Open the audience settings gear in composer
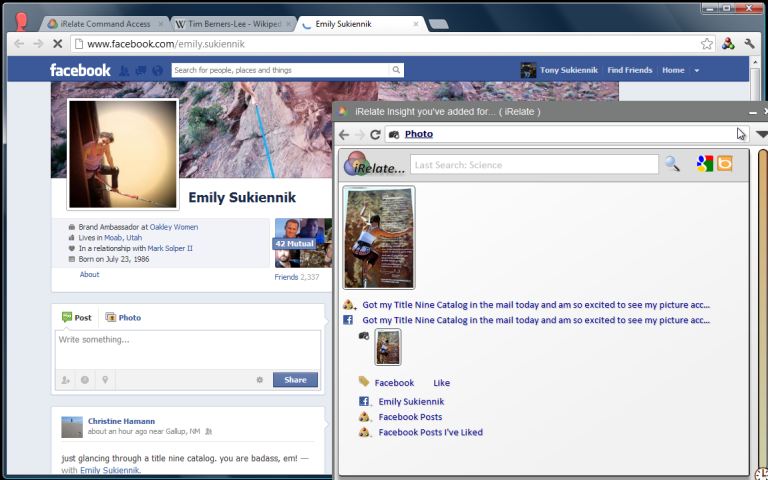 260,380
